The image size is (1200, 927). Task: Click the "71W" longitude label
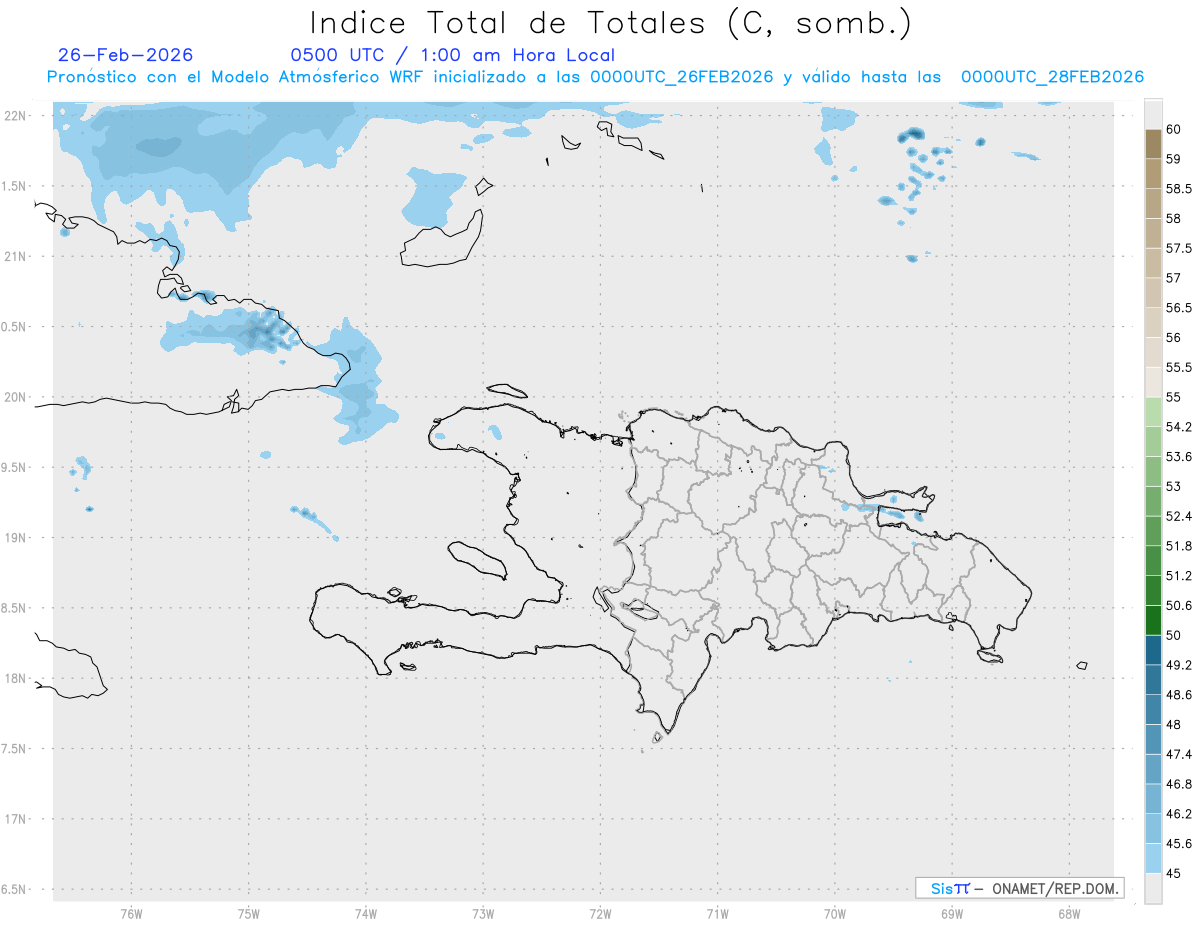(x=717, y=913)
